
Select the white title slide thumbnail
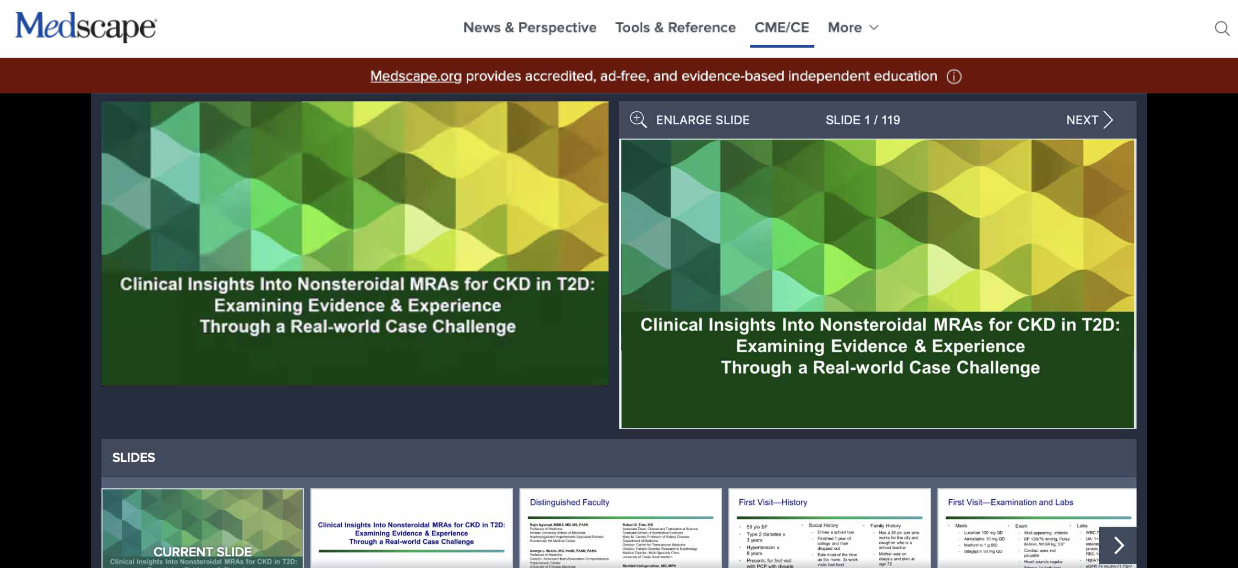pyautogui.click(x=412, y=528)
